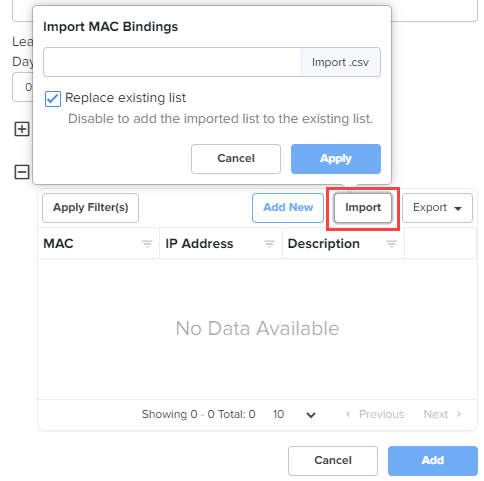The image size is (484, 481).
Task: Click Apply Filter(s) button
Action: pos(91,208)
